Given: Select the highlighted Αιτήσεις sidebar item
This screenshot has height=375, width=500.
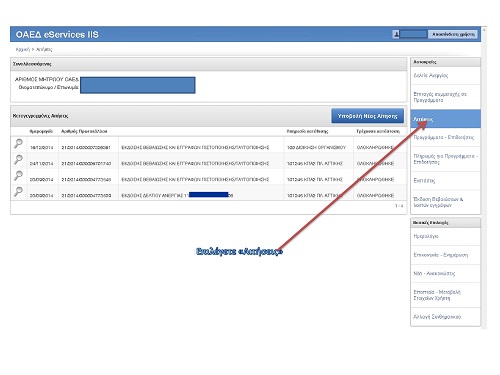Looking at the screenshot, I should point(445,119).
